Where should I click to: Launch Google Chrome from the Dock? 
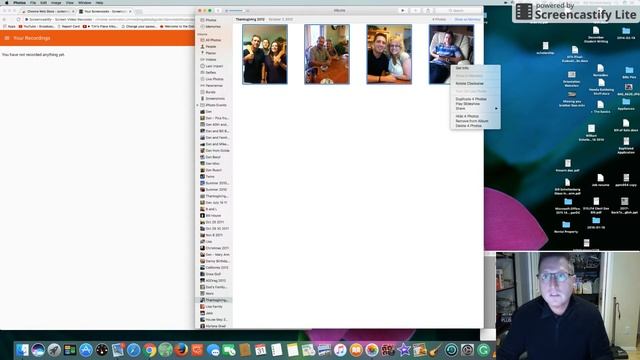(x=149, y=350)
